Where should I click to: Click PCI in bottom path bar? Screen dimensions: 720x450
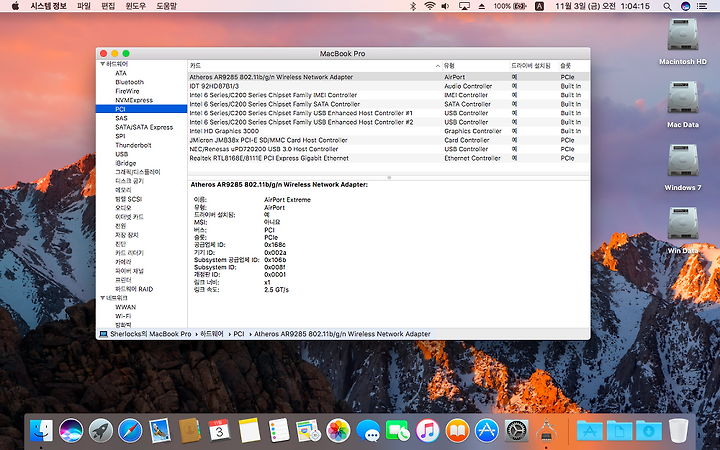pyautogui.click(x=239, y=334)
